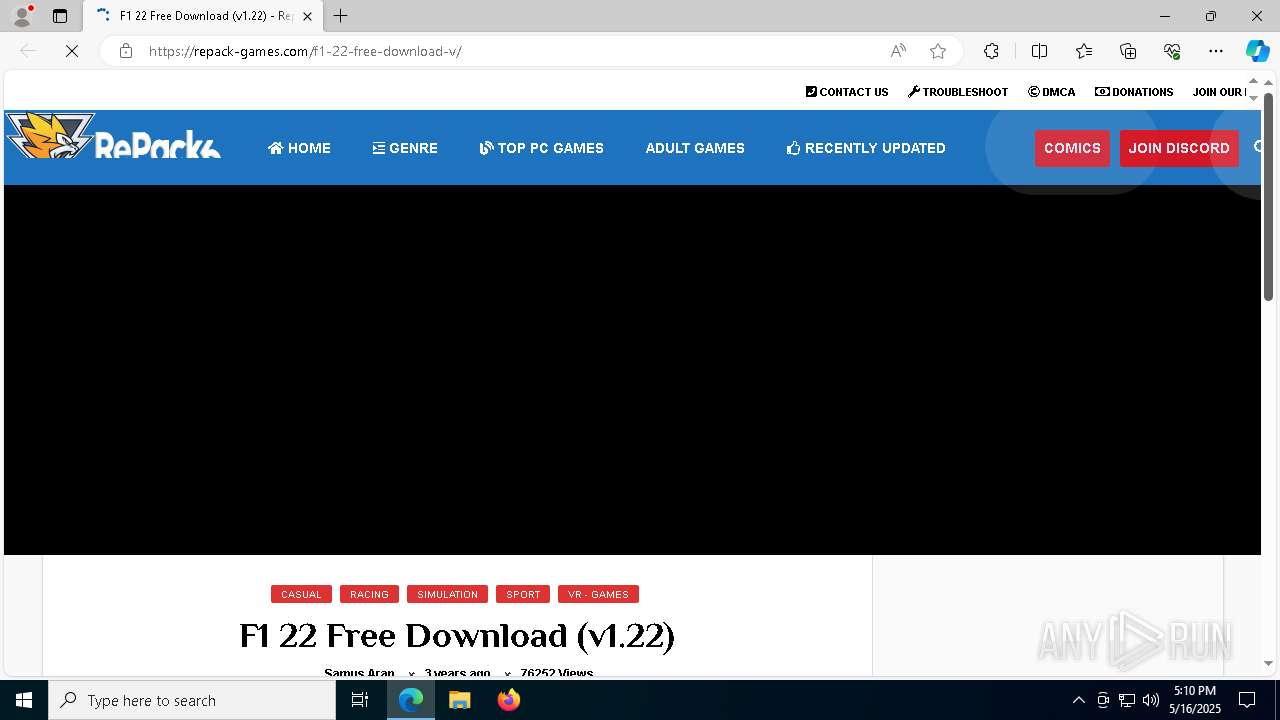Screen dimensions: 1280x720
Task: Click the taskbar search box
Action: 192,700
